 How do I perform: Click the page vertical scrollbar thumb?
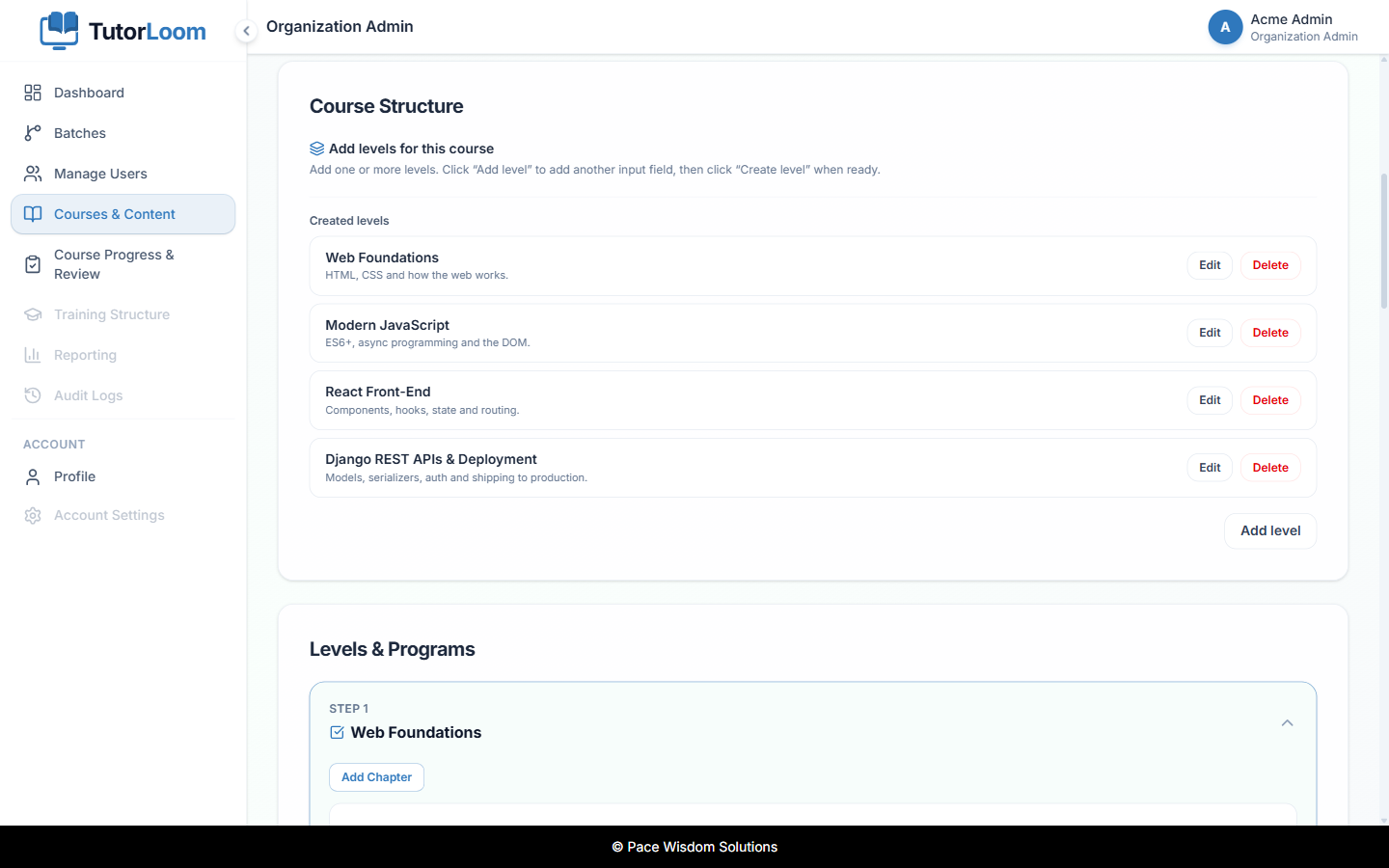click(x=1384, y=241)
